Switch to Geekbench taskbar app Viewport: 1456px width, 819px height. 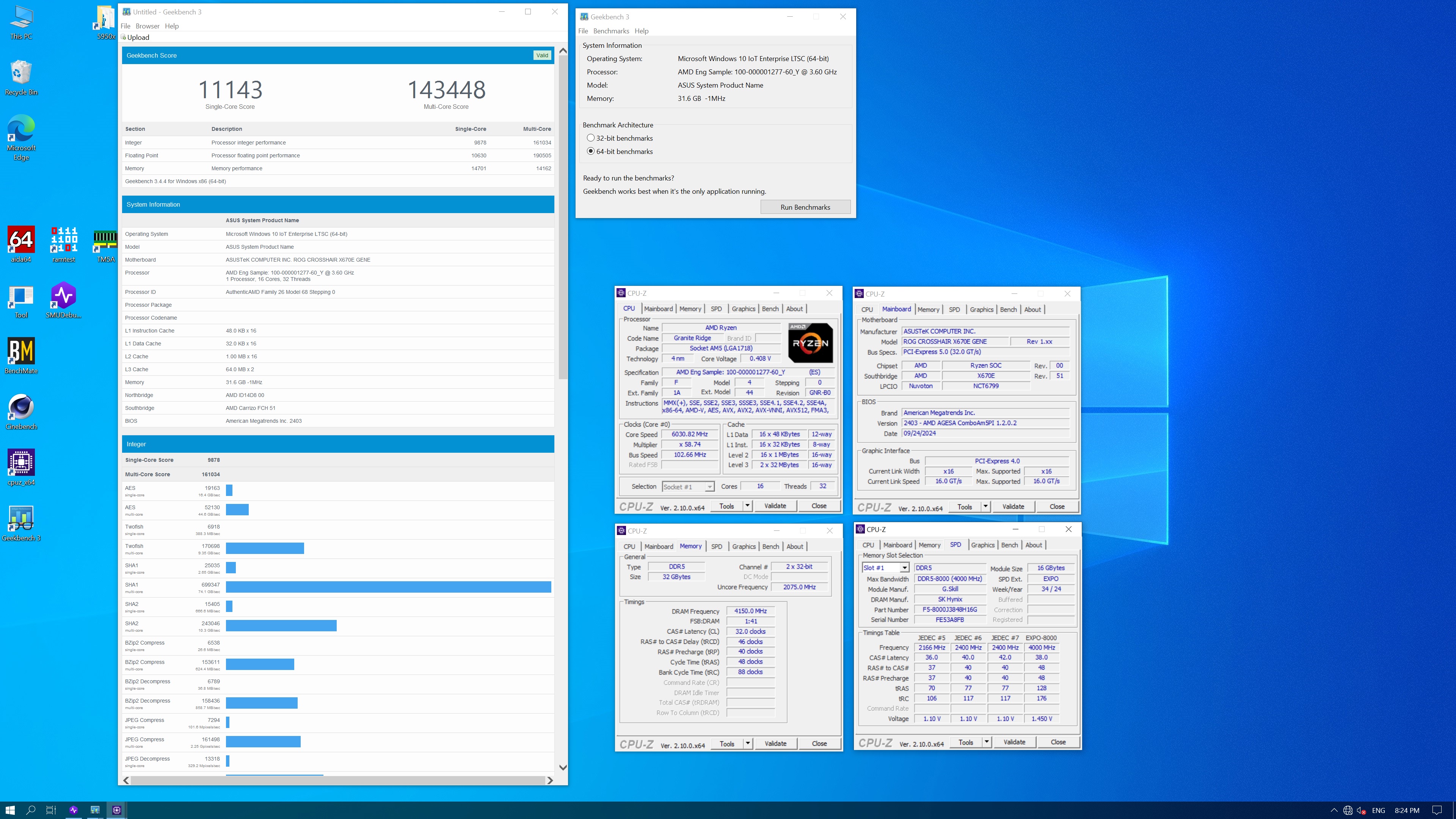95,810
